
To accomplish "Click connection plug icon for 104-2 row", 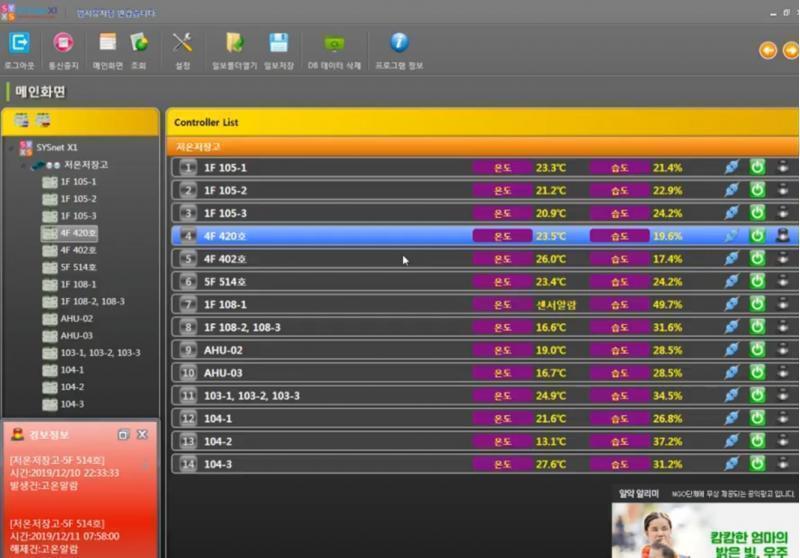I will (732, 441).
